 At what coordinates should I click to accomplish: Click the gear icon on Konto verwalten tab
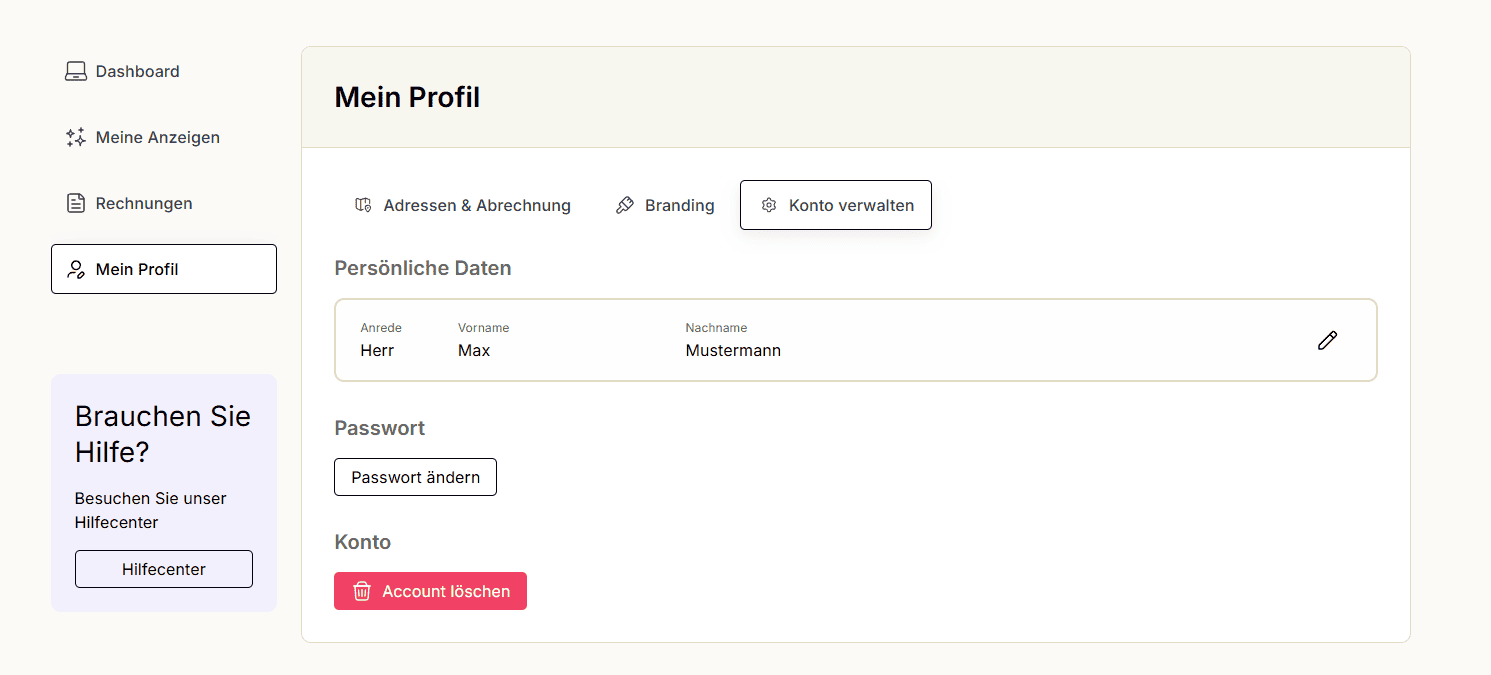[769, 205]
